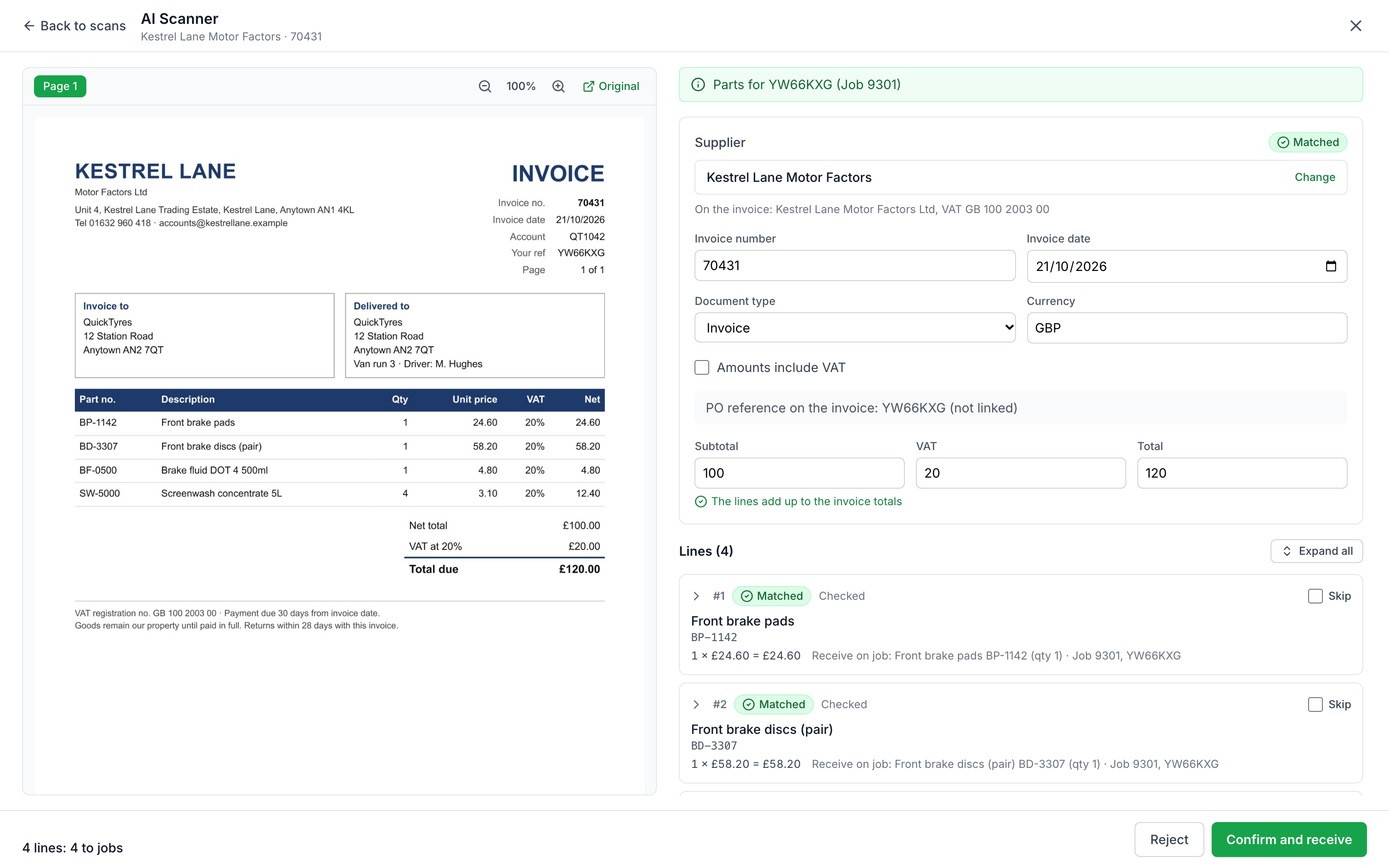
Task: Click the Receive on job text for line #1
Action: 996,656
